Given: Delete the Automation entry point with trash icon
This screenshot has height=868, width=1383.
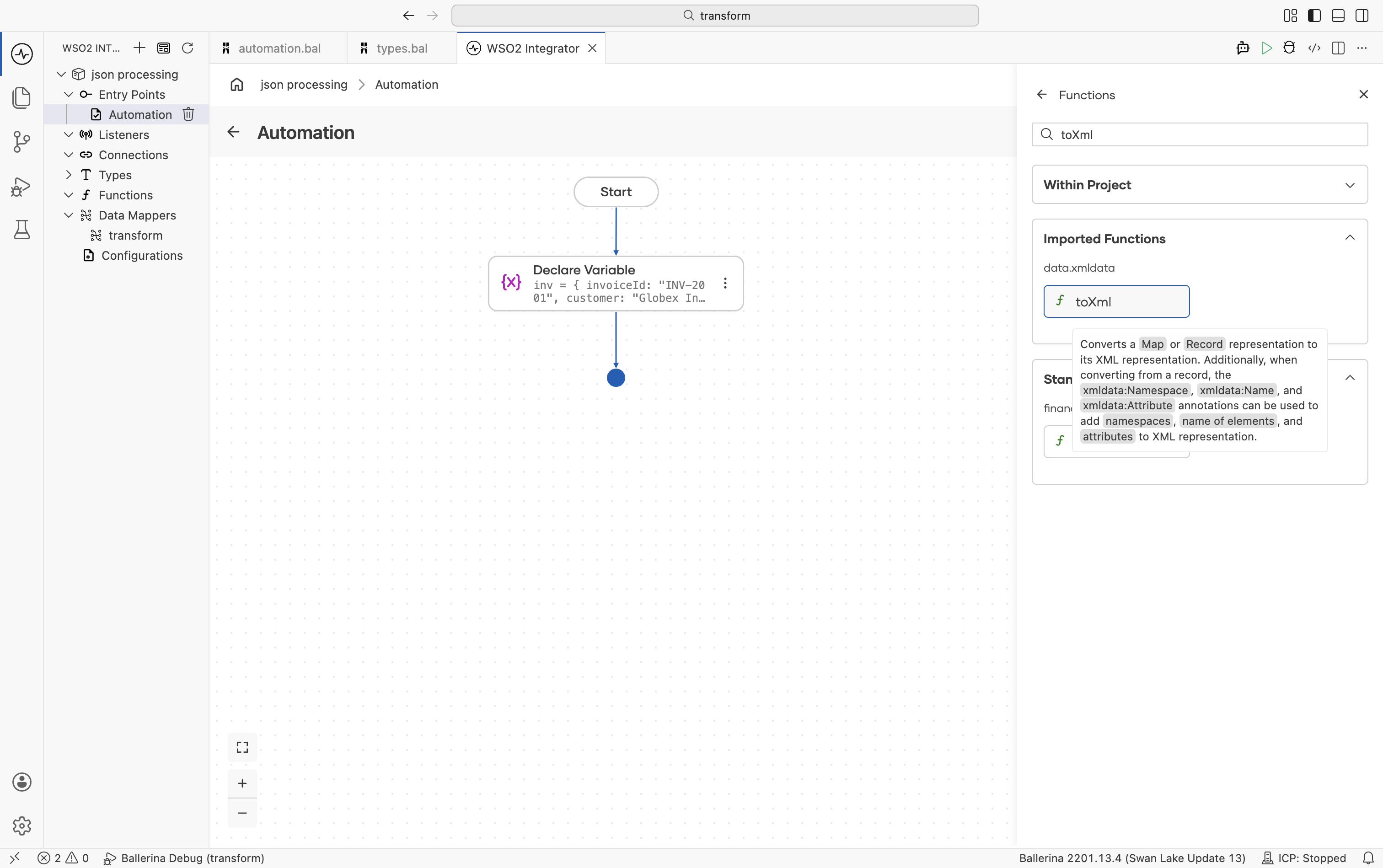Looking at the screenshot, I should (188, 114).
